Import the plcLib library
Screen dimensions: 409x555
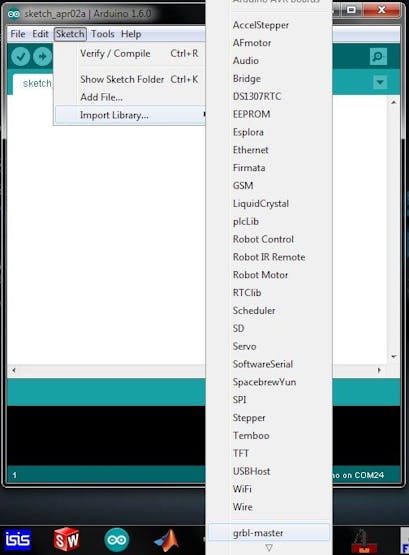pos(246,221)
